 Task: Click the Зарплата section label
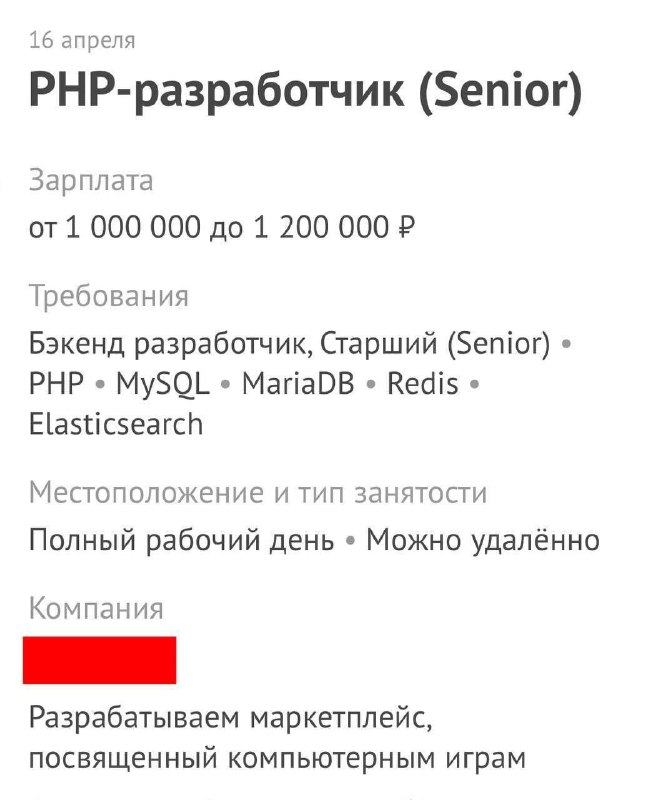click(91, 180)
